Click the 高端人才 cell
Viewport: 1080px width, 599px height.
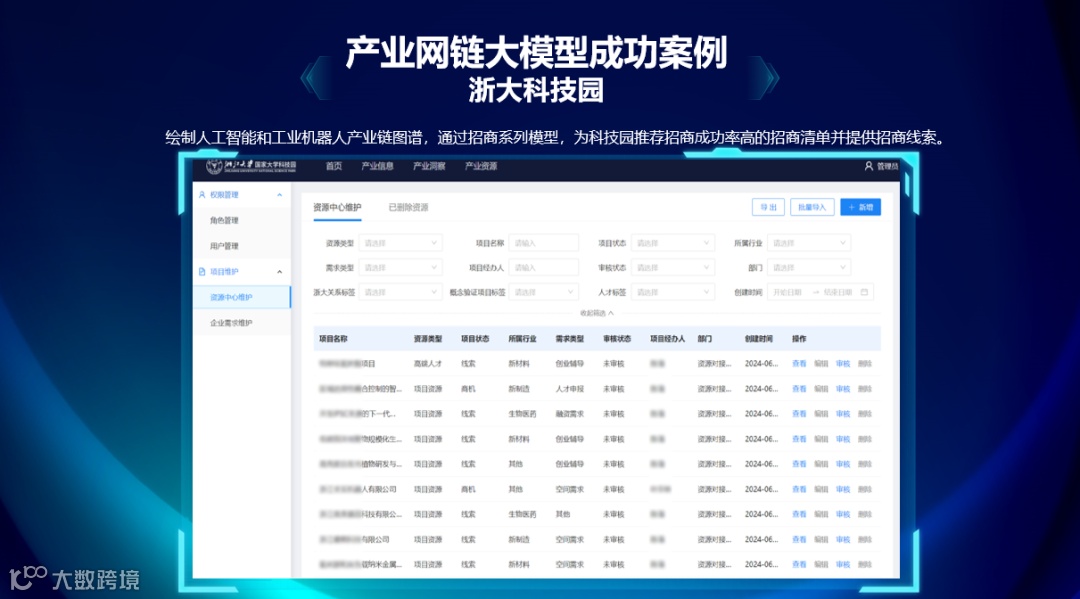point(428,364)
